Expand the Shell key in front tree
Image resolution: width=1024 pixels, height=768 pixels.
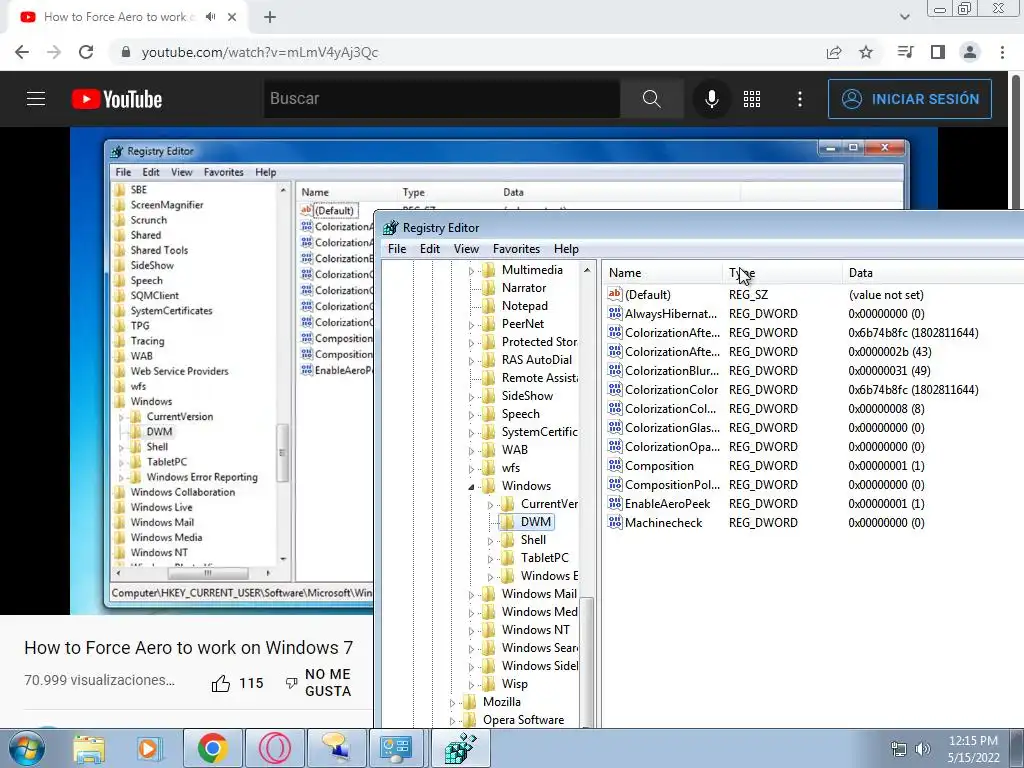click(490, 541)
